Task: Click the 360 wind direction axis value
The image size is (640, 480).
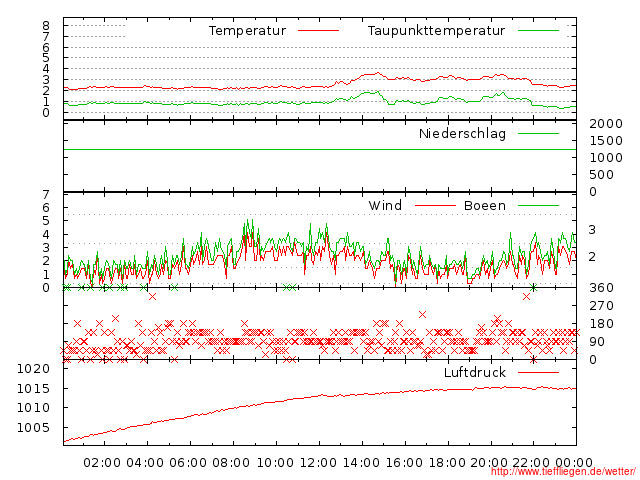Action: coord(601,288)
